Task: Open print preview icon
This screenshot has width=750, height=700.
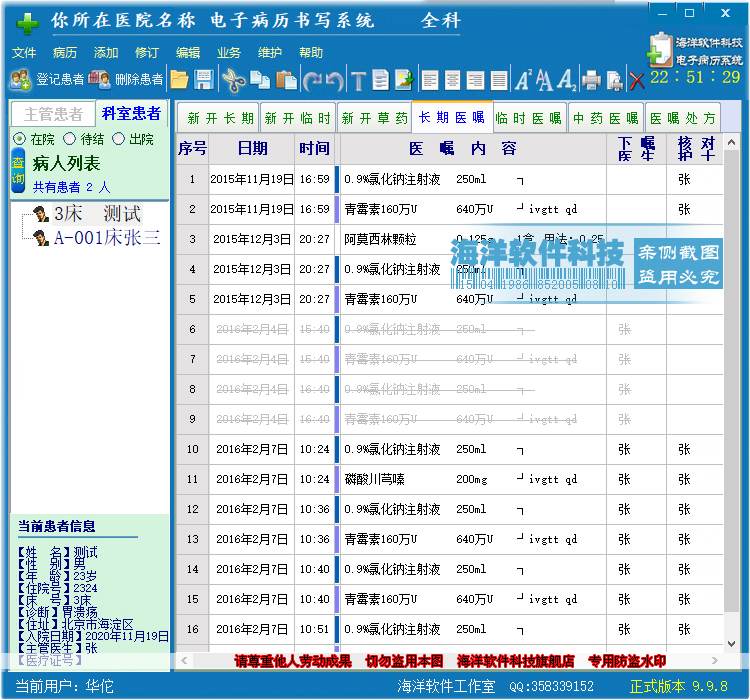Action: click(614, 80)
